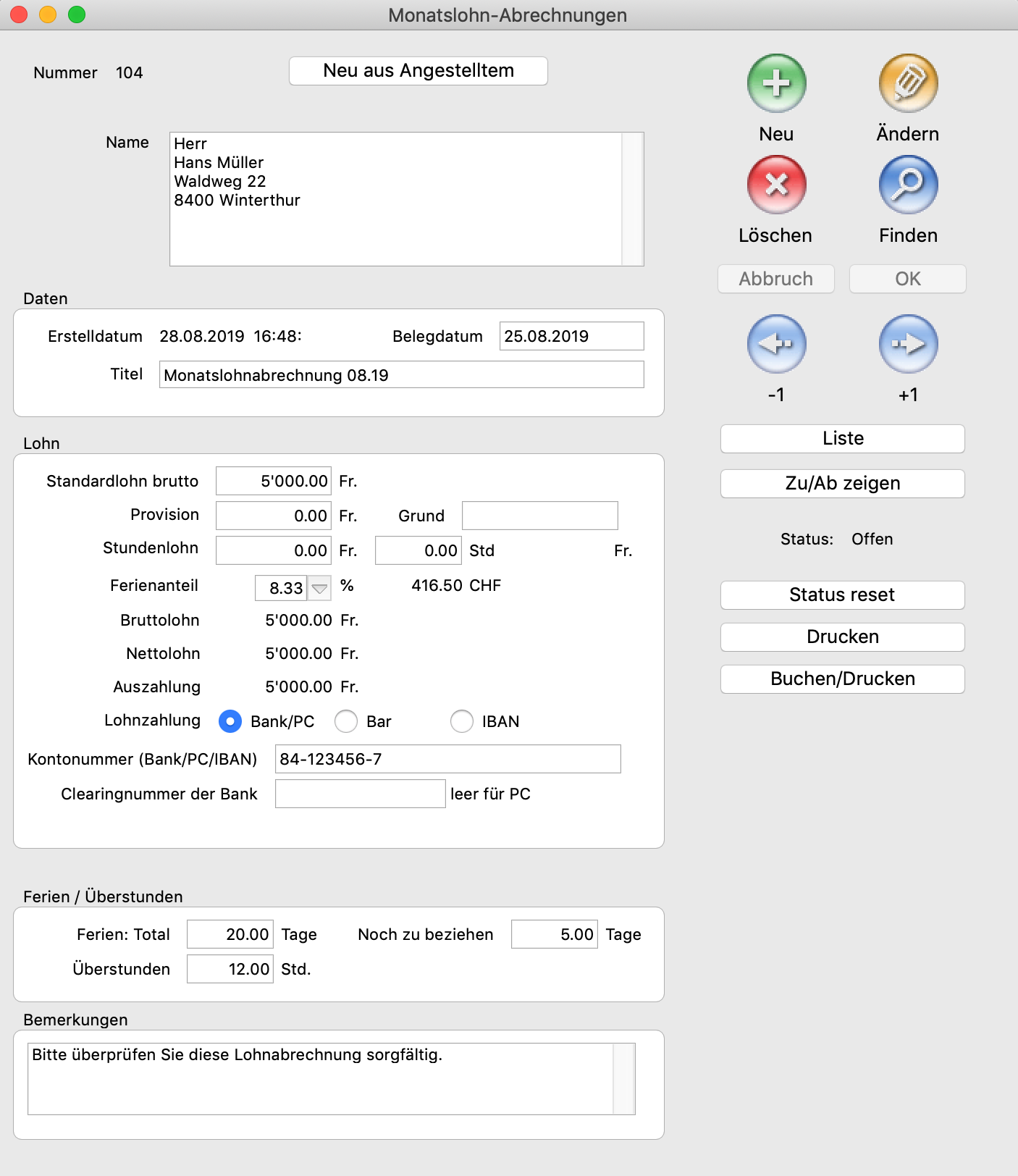The image size is (1018, 1176).
Task: Open the Liste view button
Action: click(842, 439)
